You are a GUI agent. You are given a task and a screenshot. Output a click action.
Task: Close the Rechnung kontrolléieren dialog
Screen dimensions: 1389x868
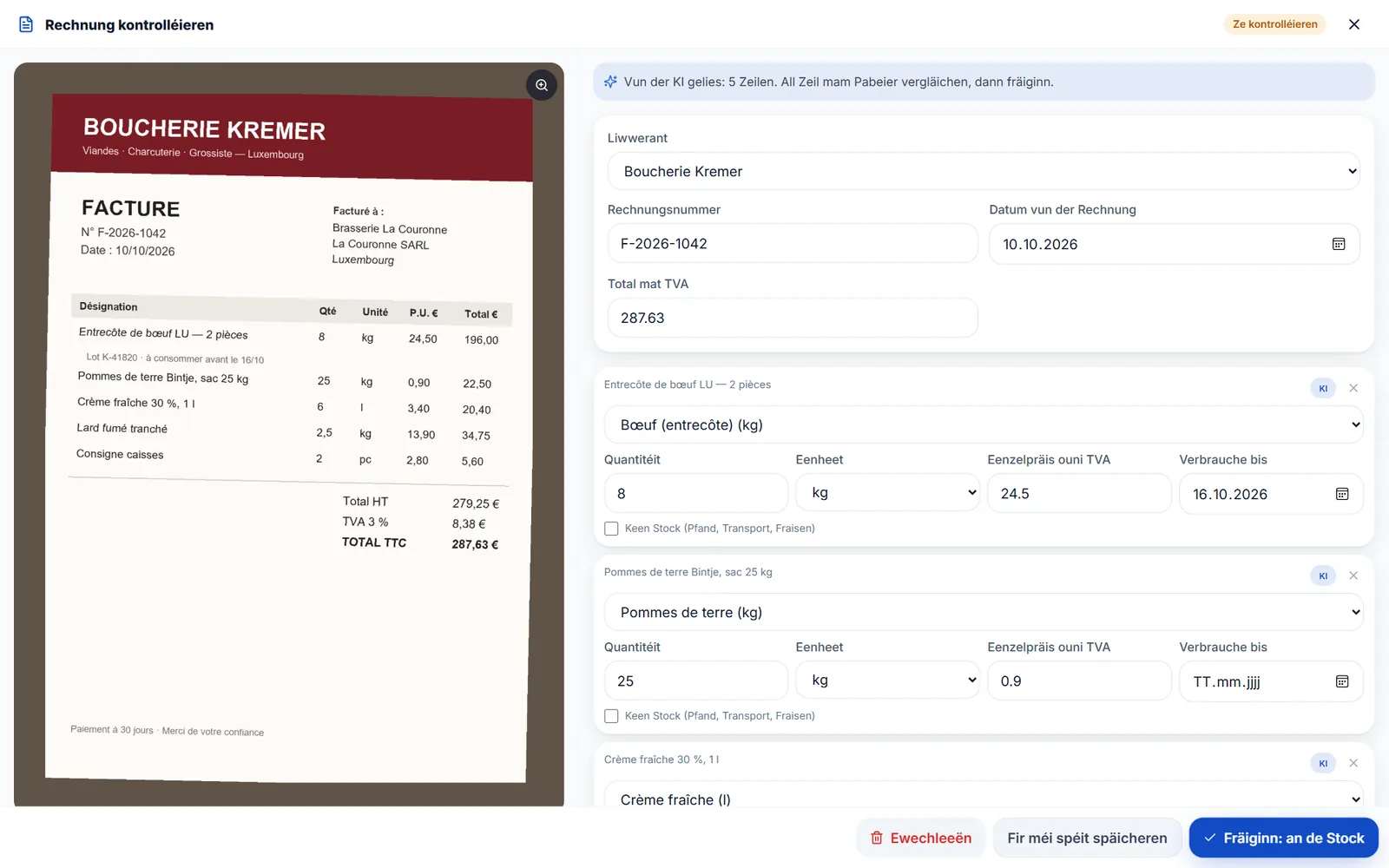(x=1354, y=24)
